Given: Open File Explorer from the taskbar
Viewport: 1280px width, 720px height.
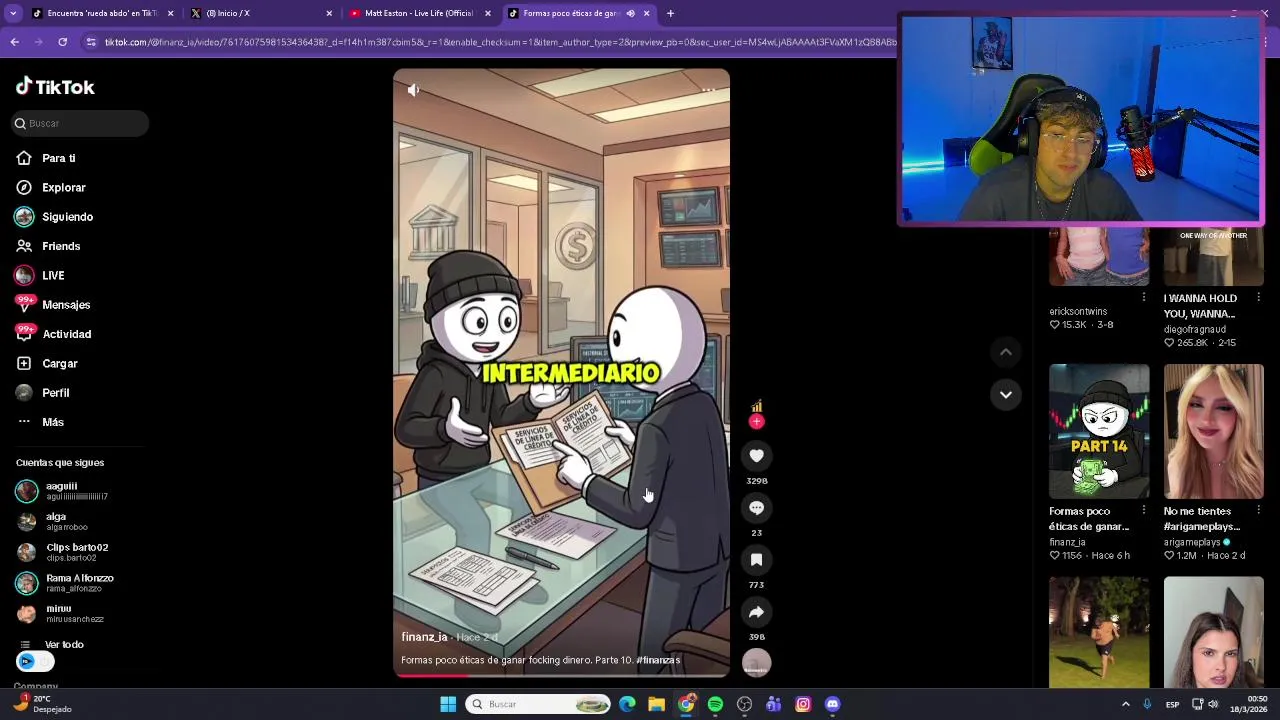Looking at the screenshot, I should [x=656, y=704].
